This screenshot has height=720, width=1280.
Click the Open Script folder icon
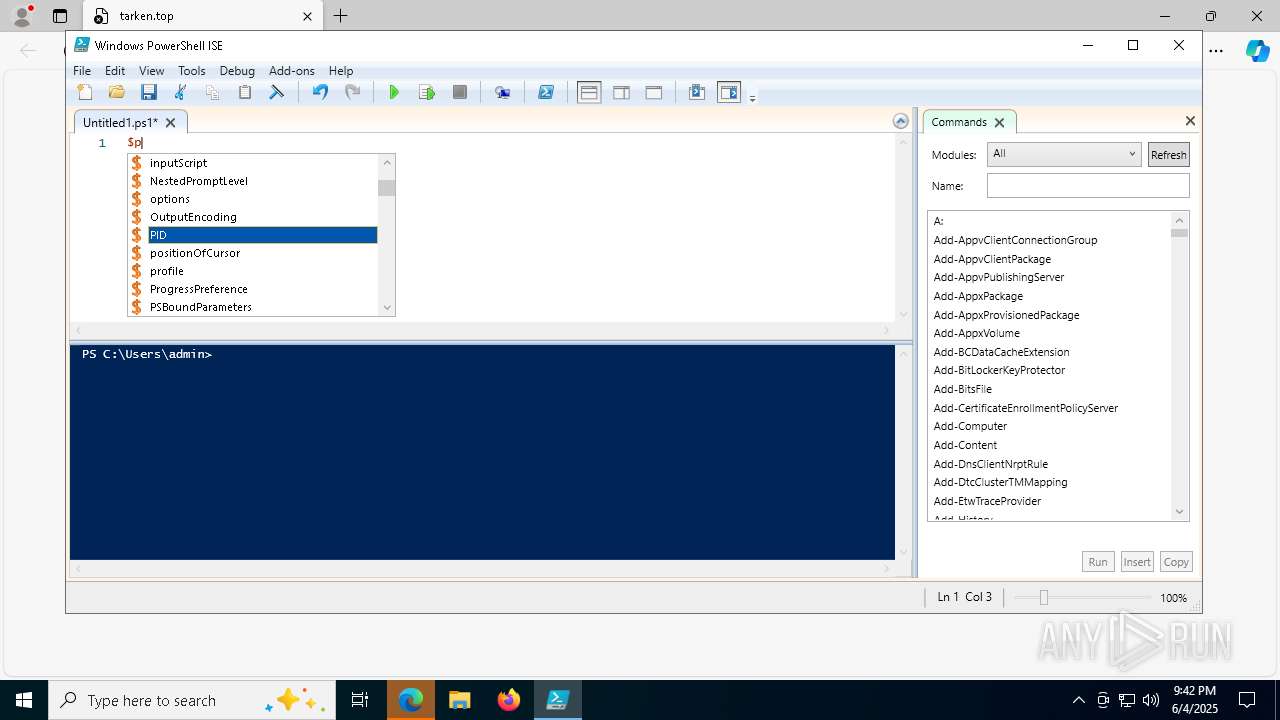pyautogui.click(x=117, y=92)
